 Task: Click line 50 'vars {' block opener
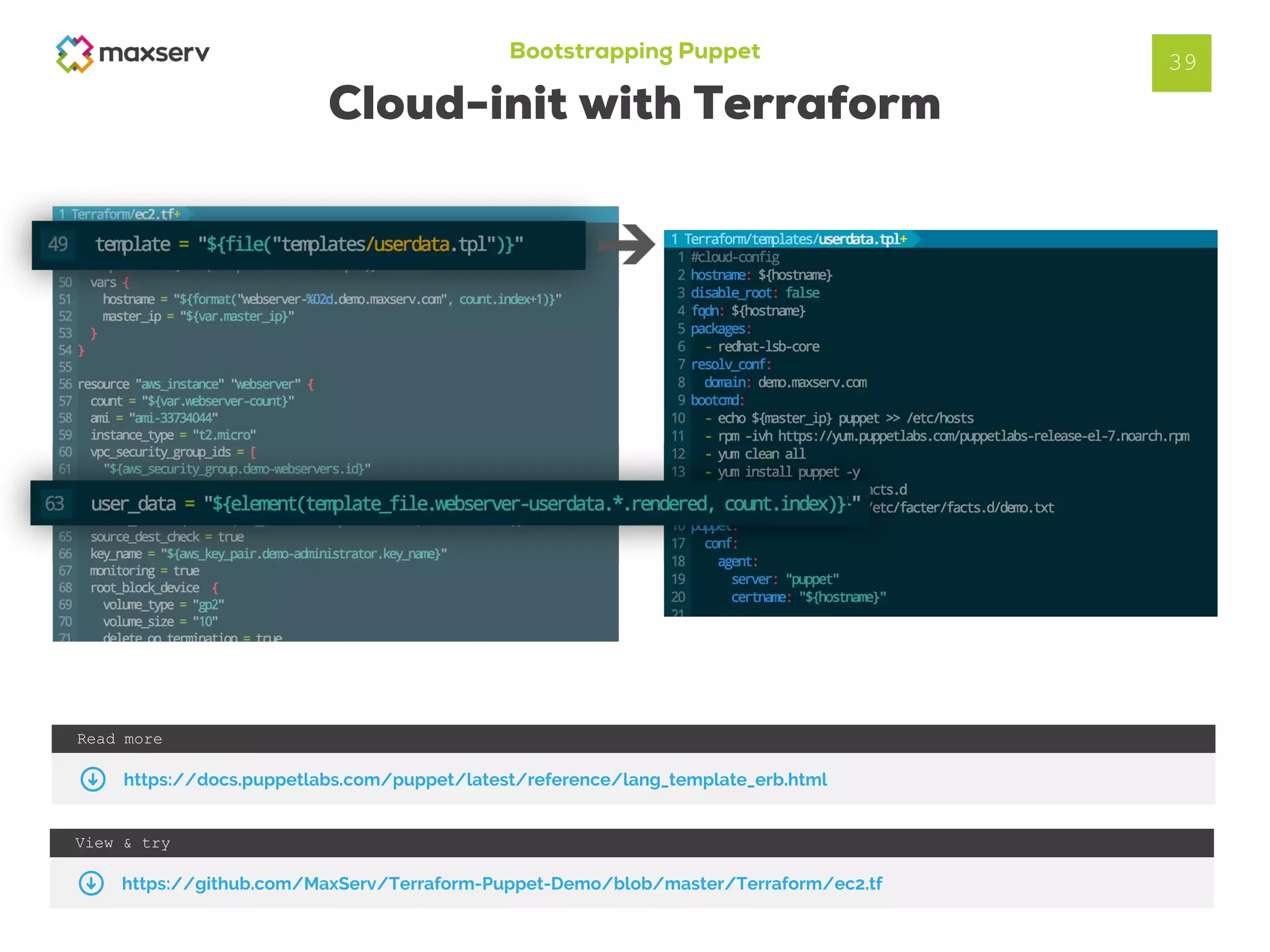(110, 283)
